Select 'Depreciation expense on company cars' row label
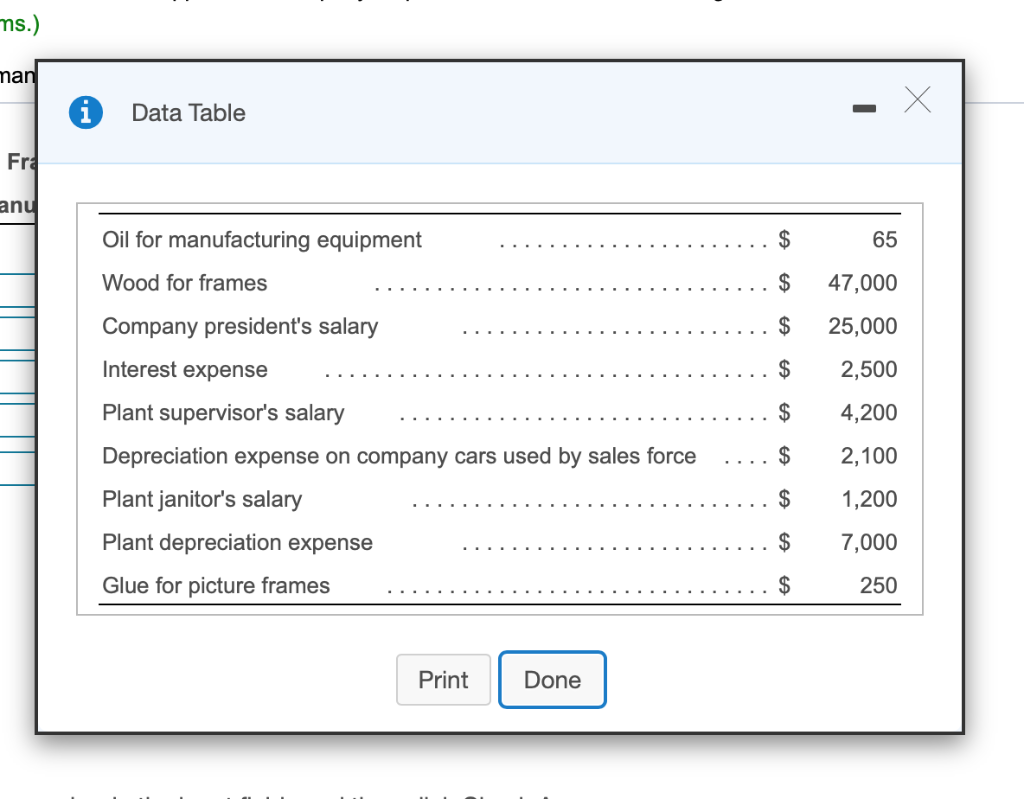Viewport: 1024px width, 799px height. [x=399, y=455]
